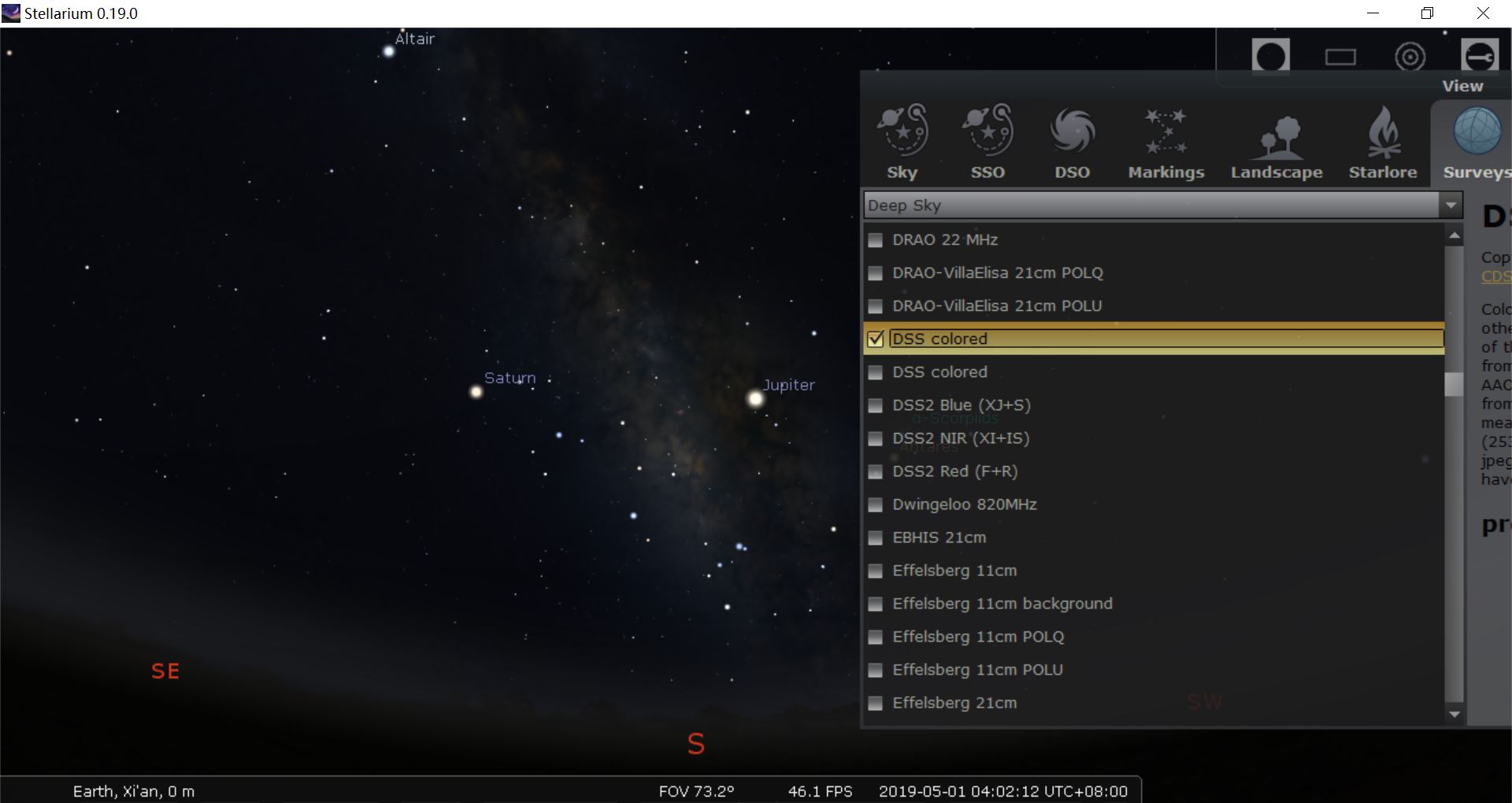Click the survey list scrollbar thumb

click(x=1455, y=385)
